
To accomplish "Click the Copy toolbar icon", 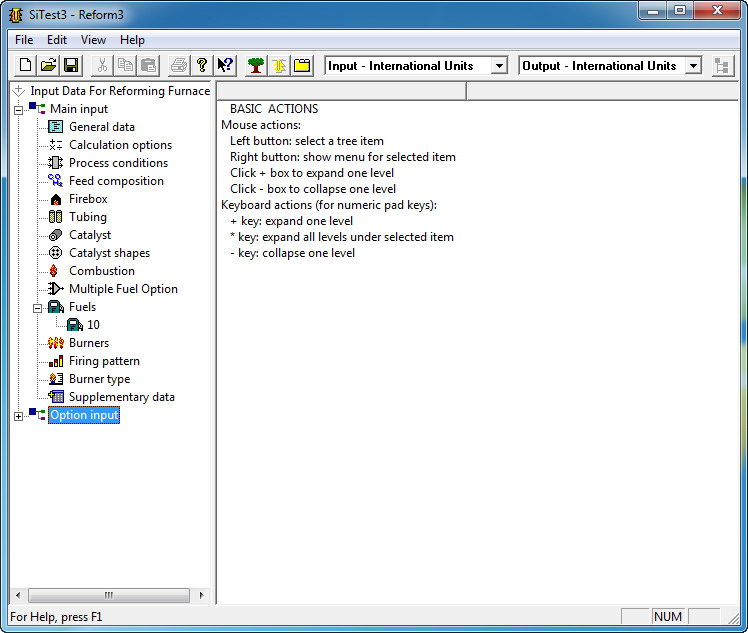I will click(125, 65).
